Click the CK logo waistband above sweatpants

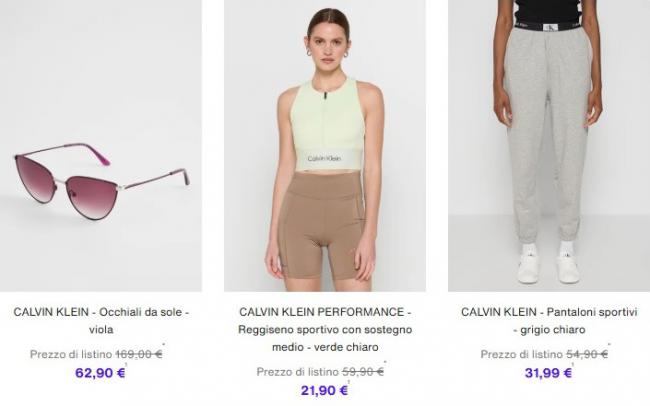pyautogui.click(x=547, y=27)
